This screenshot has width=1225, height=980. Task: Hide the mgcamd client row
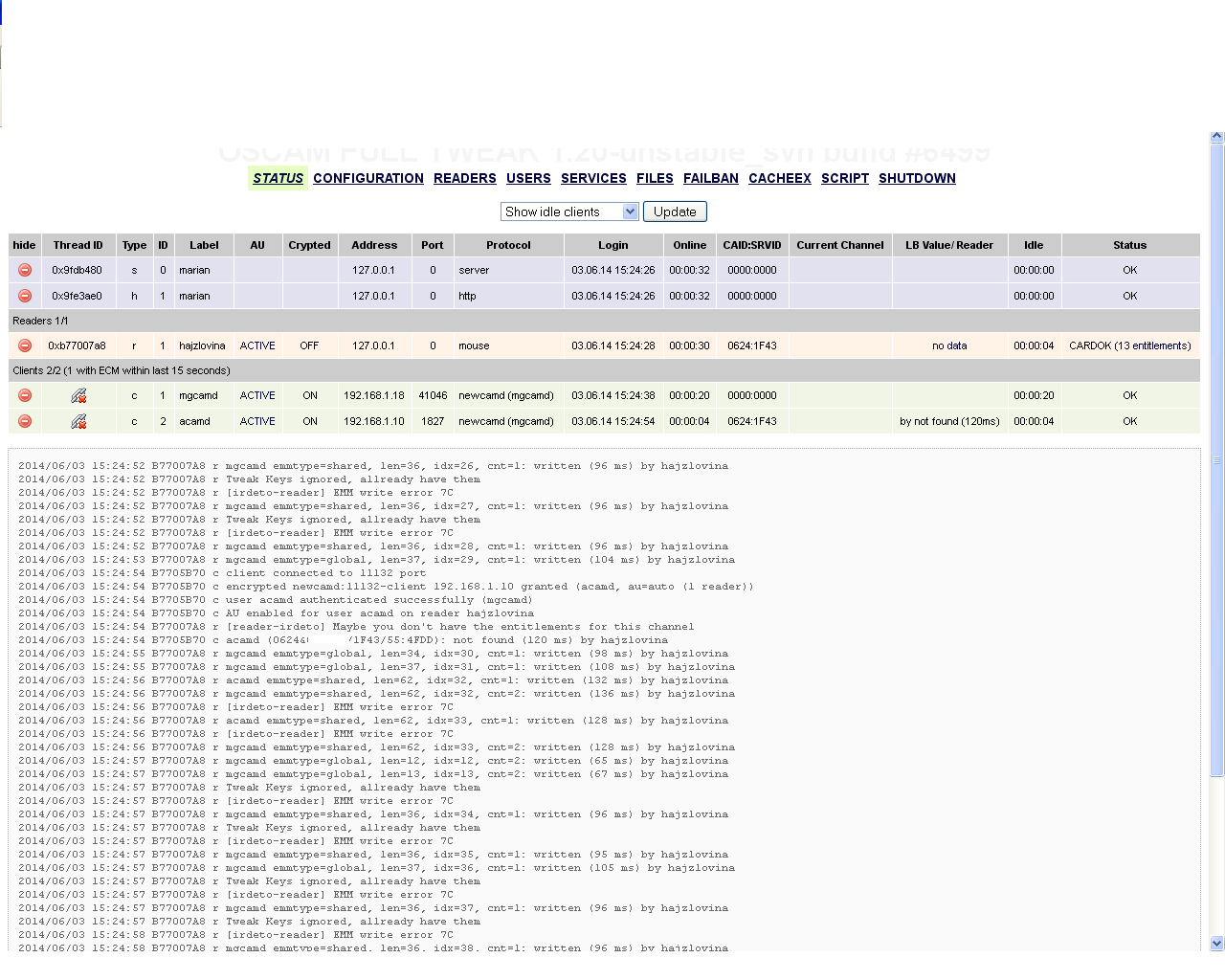point(25,396)
